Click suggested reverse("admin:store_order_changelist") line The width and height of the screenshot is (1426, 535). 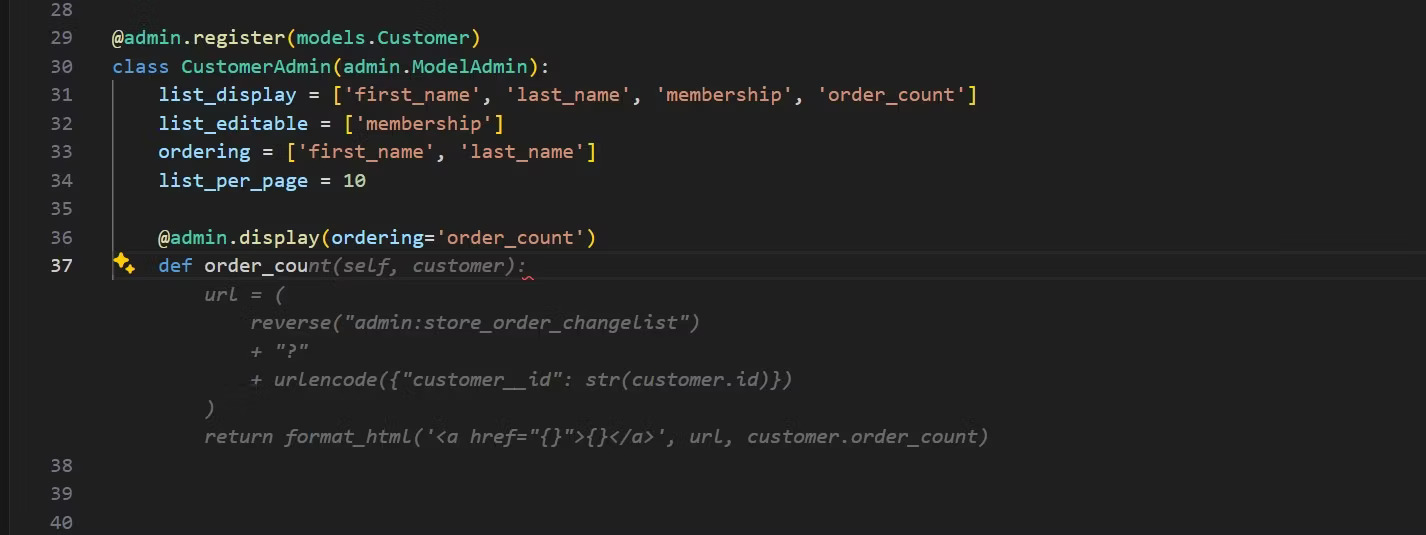475,323
